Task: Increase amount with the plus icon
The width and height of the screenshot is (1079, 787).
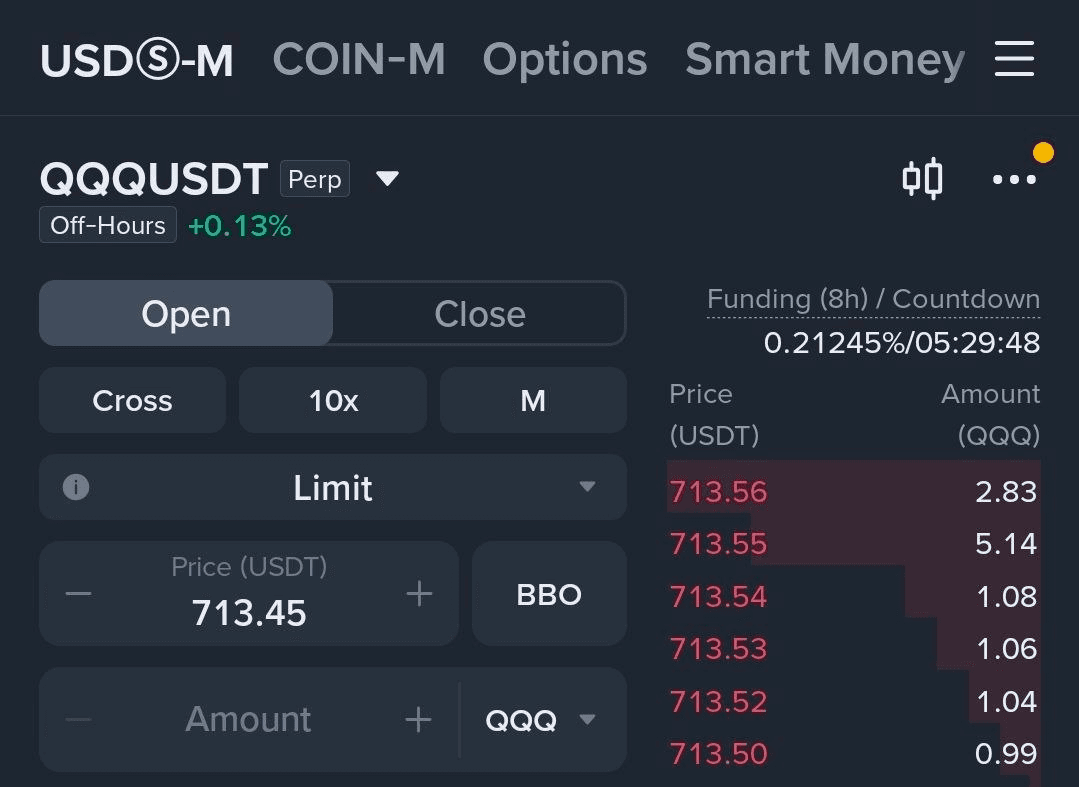Action: pos(418,720)
